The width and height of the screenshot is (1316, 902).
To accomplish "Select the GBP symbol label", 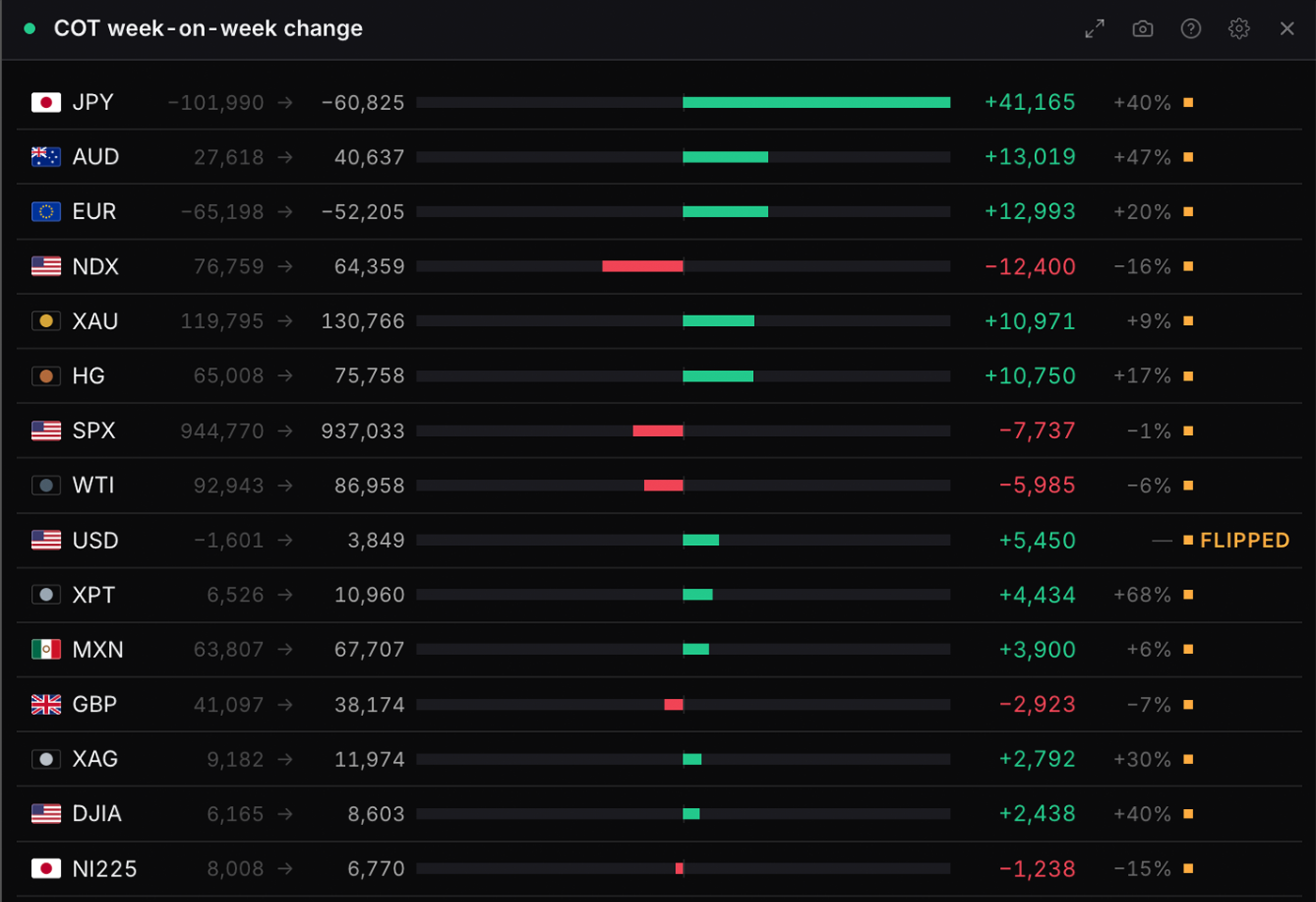I will (95, 705).
